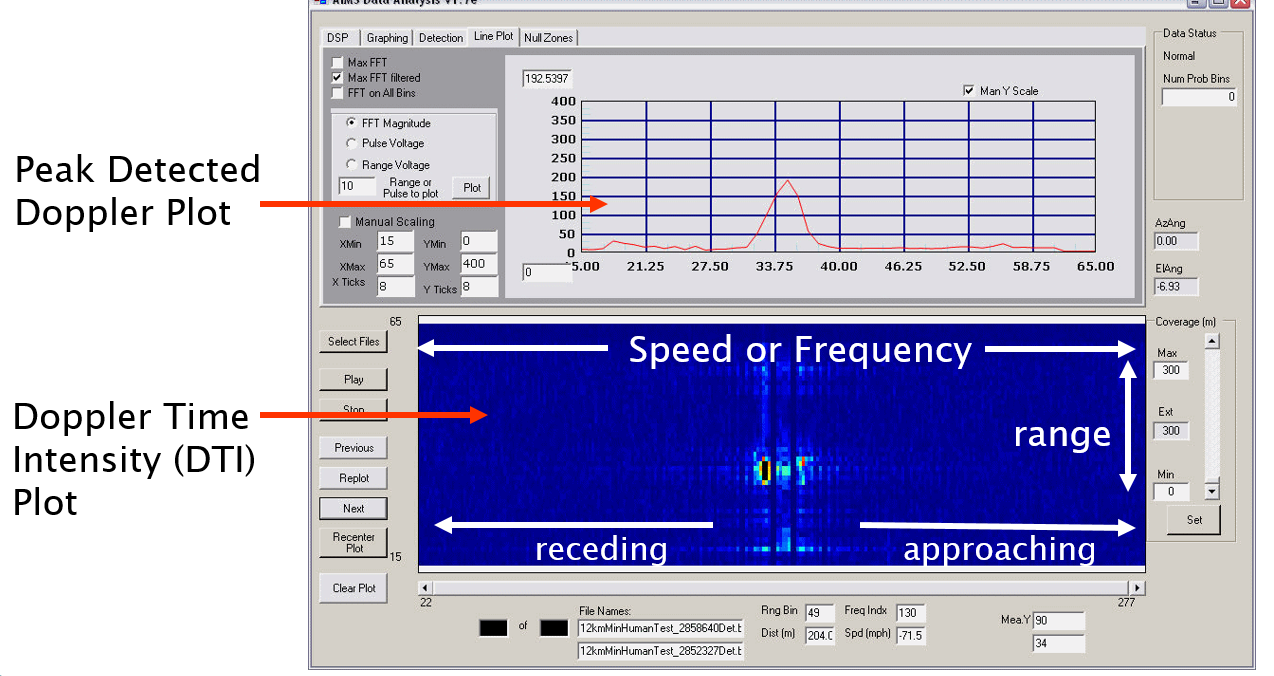Open the Null Zones tab

click(x=549, y=37)
